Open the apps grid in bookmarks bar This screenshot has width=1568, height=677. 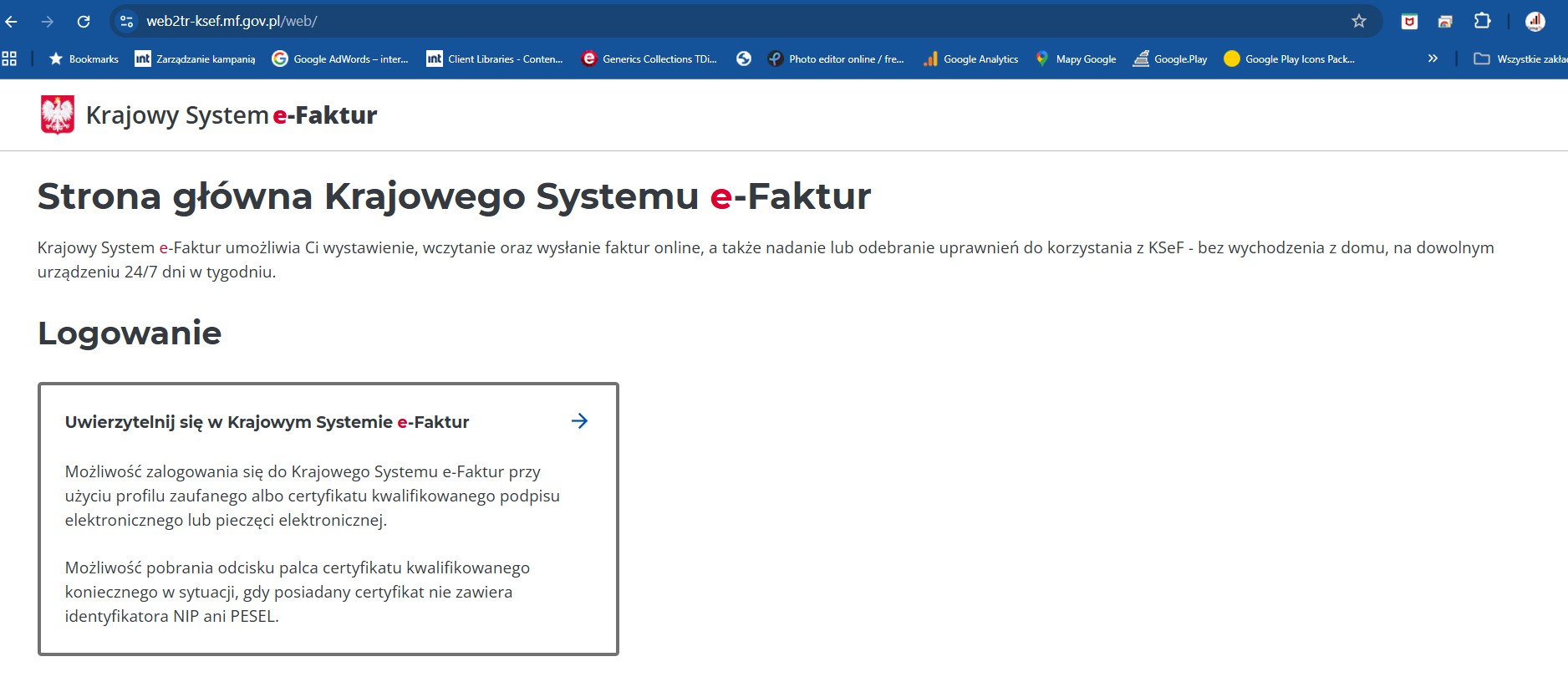coord(9,59)
